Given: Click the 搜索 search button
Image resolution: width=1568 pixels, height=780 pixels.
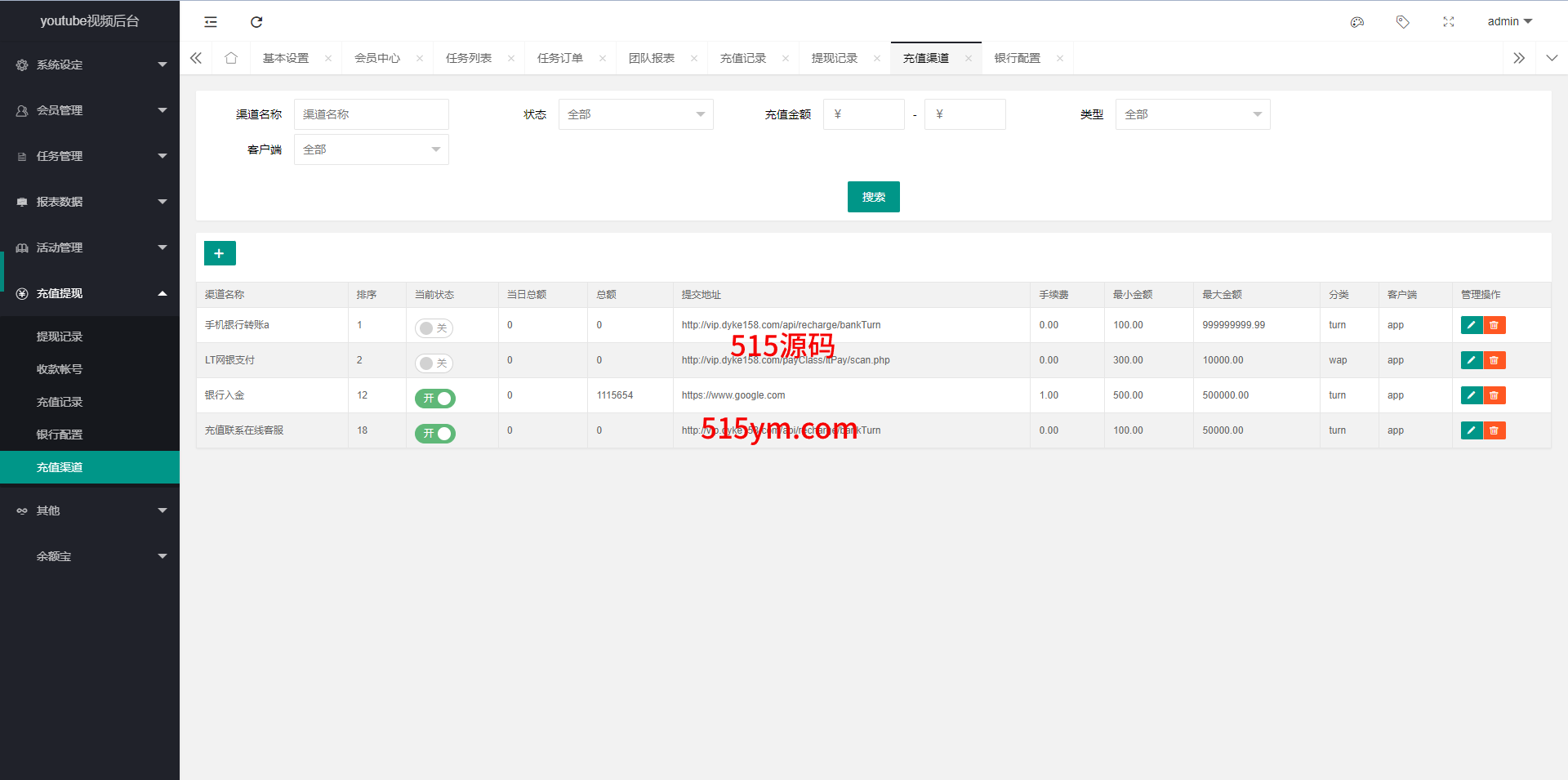Looking at the screenshot, I should pyautogui.click(x=873, y=197).
